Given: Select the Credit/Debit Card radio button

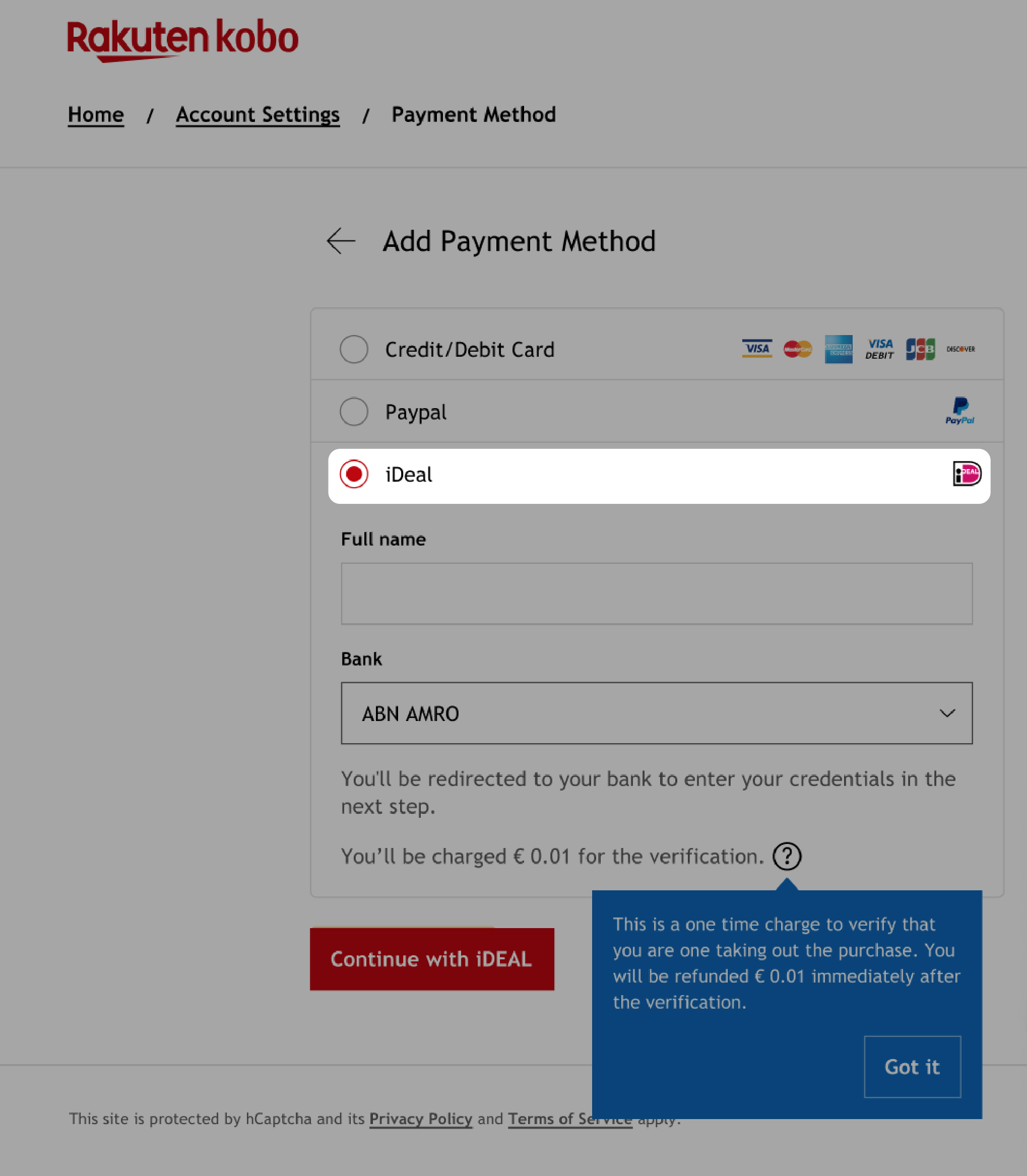Looking at the screenshot, I should pyautogui.click(x=353, y=348).
